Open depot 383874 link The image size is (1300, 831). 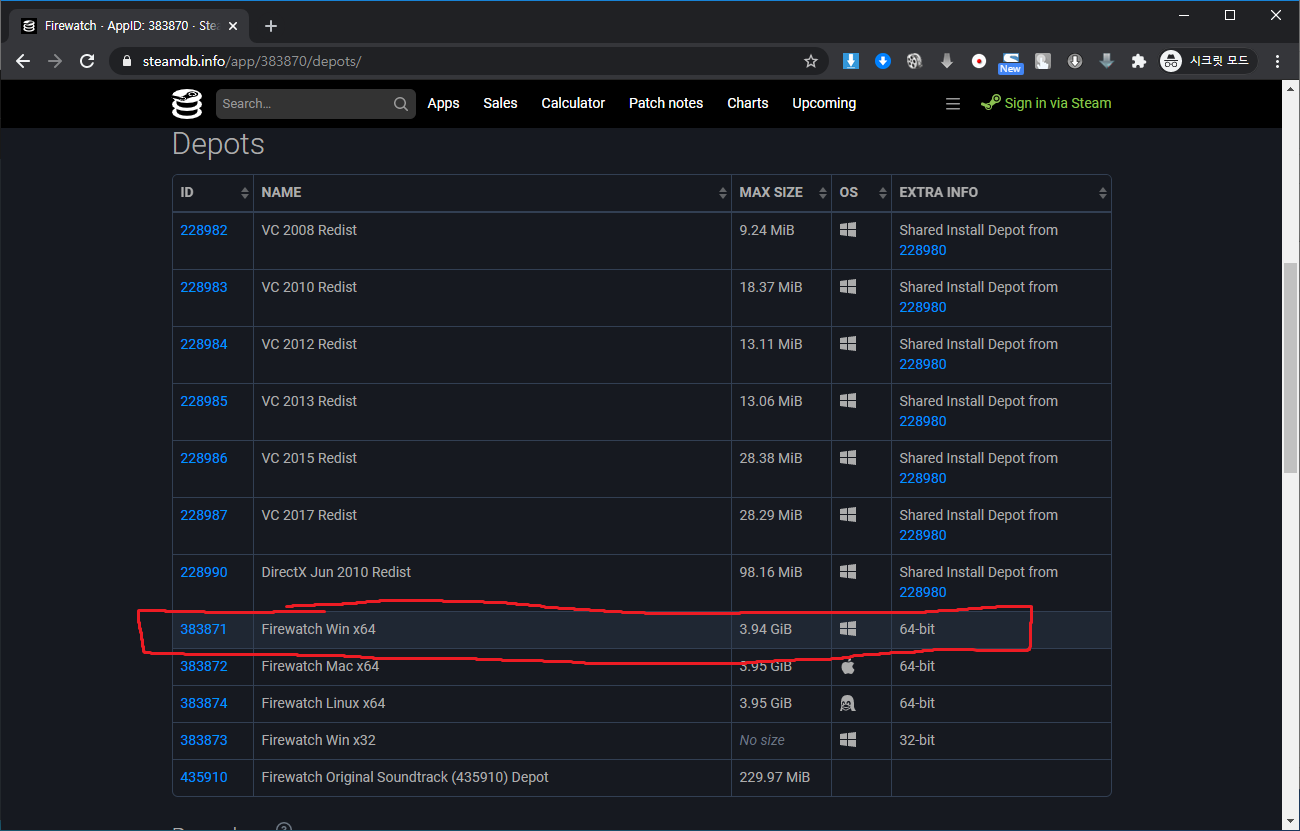coord(204,703)
